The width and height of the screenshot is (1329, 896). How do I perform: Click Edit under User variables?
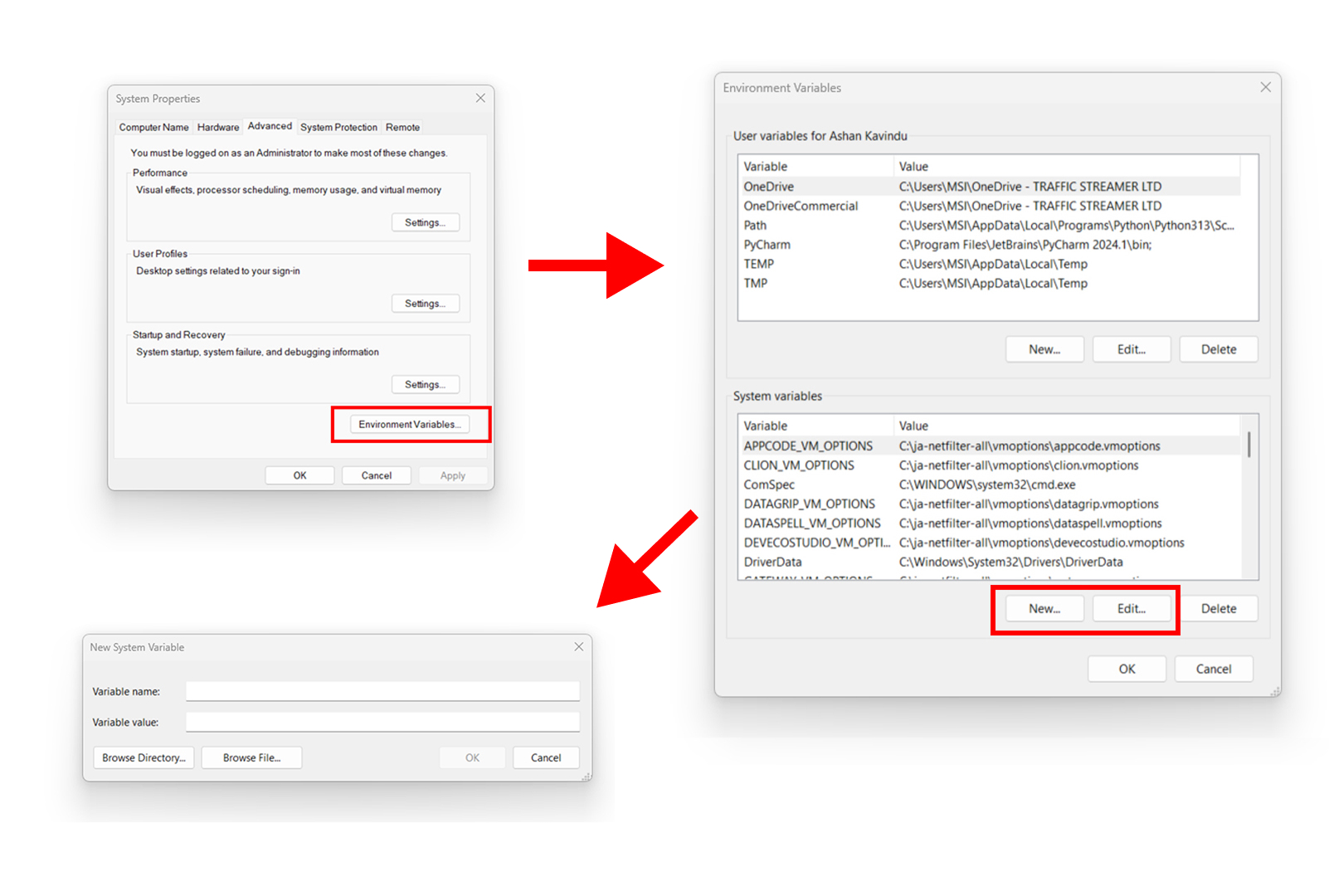pyautogui.click(x=1131, y=349)
